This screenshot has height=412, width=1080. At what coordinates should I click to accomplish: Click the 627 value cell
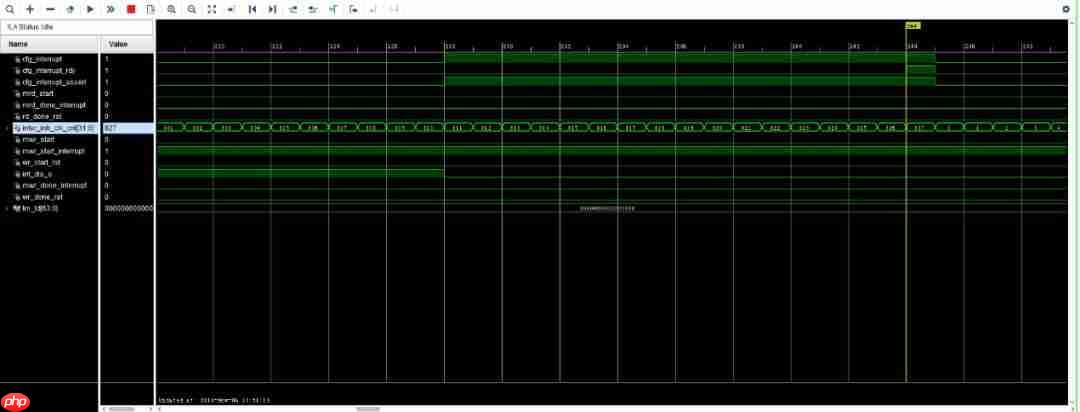pyautogui.click(x=127, y=128)
